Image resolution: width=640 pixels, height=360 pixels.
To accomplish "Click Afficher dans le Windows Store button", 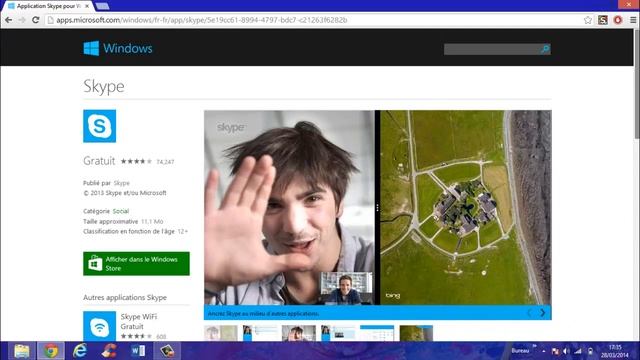I will point(136,264).
